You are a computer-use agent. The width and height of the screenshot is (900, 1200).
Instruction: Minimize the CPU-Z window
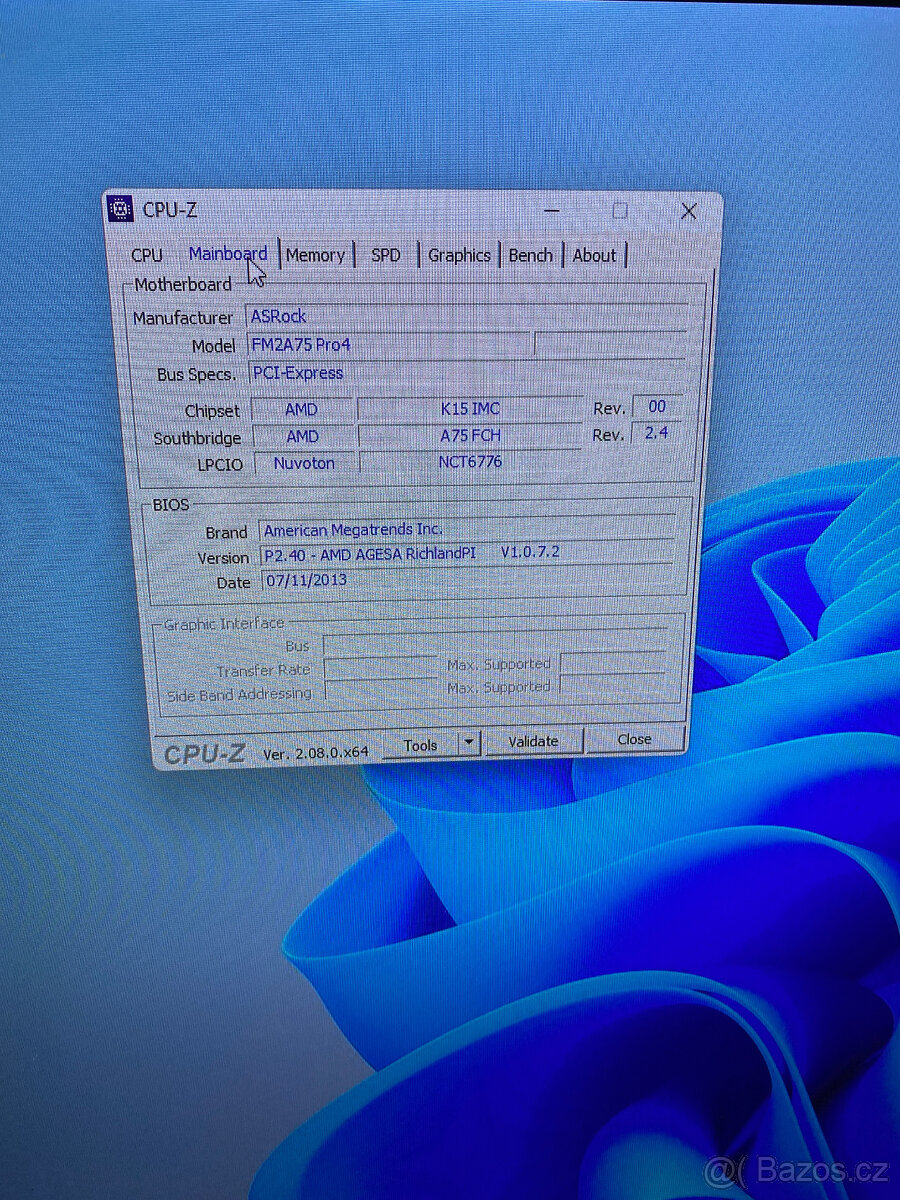[551, 211]
